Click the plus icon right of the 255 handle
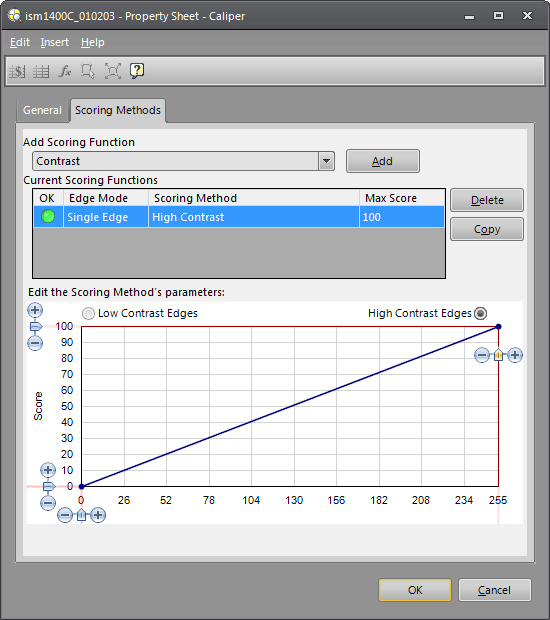The height and width of the screenshot is (620, 550). coord(515,355)
